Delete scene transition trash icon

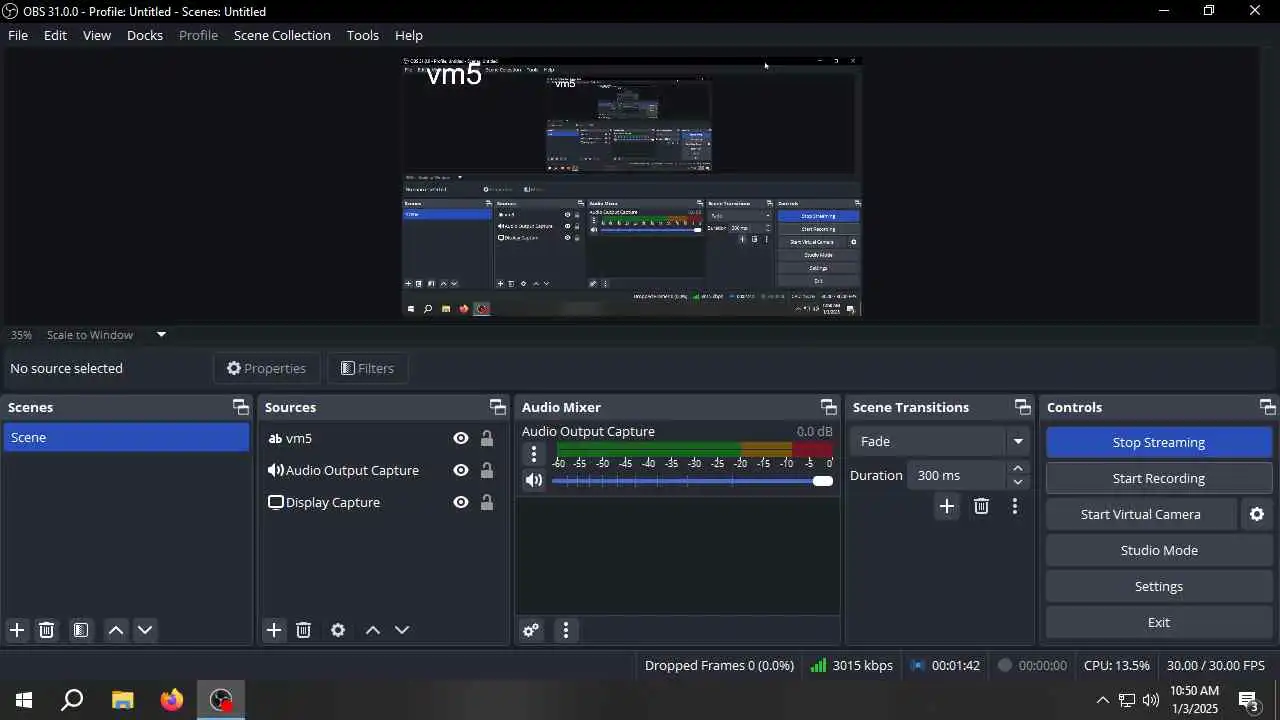point(982,506)
